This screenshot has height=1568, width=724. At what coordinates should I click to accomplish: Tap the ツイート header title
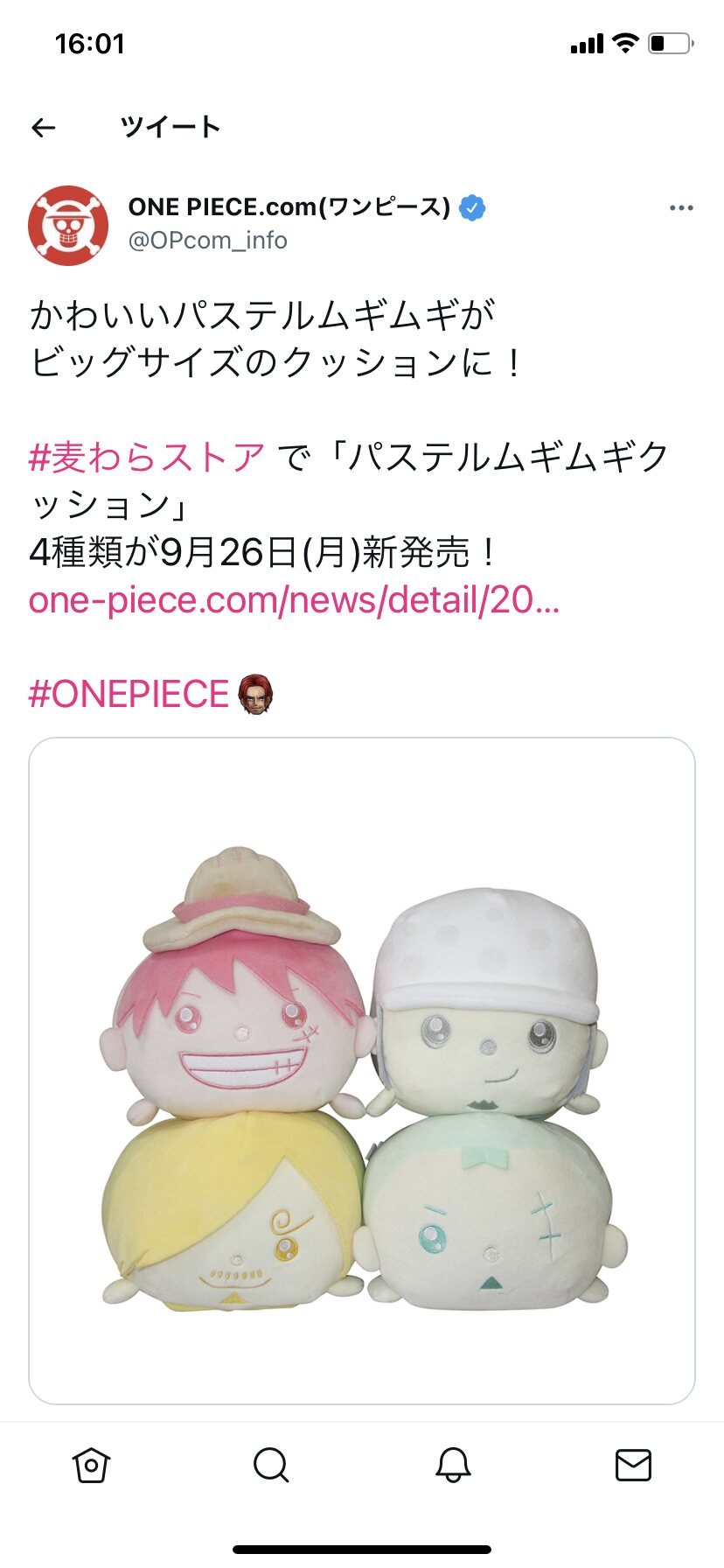pyautogui.click(x=171, y=128)
